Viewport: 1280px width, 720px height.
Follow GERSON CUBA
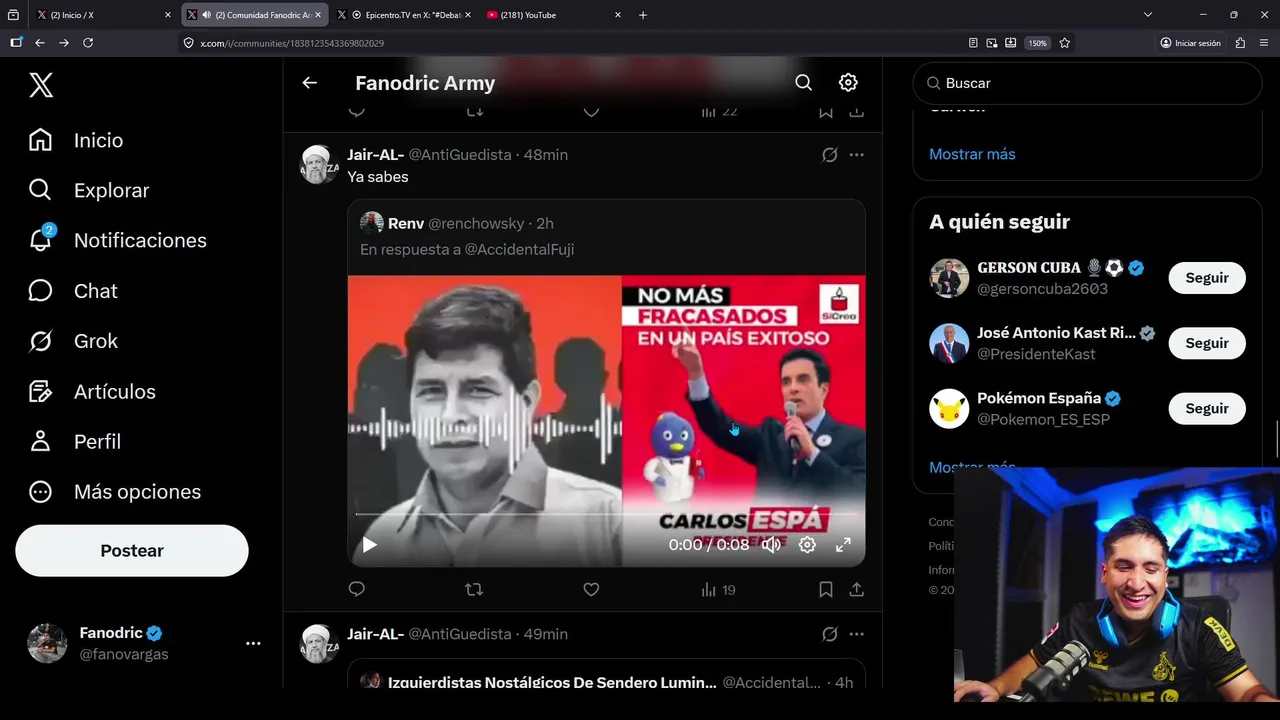(1207, 278)
